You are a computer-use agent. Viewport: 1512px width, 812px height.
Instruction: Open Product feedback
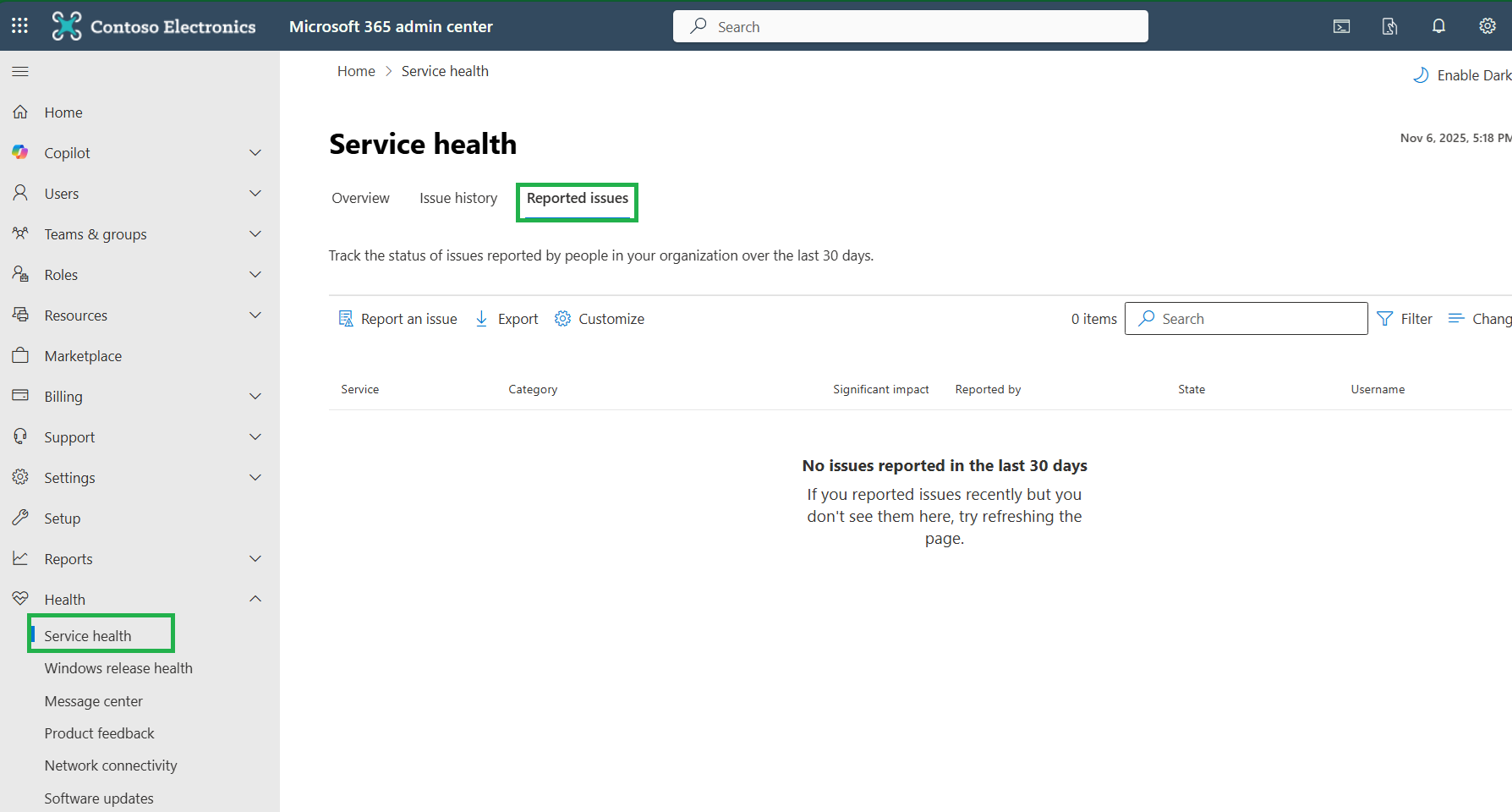point(100,733)
